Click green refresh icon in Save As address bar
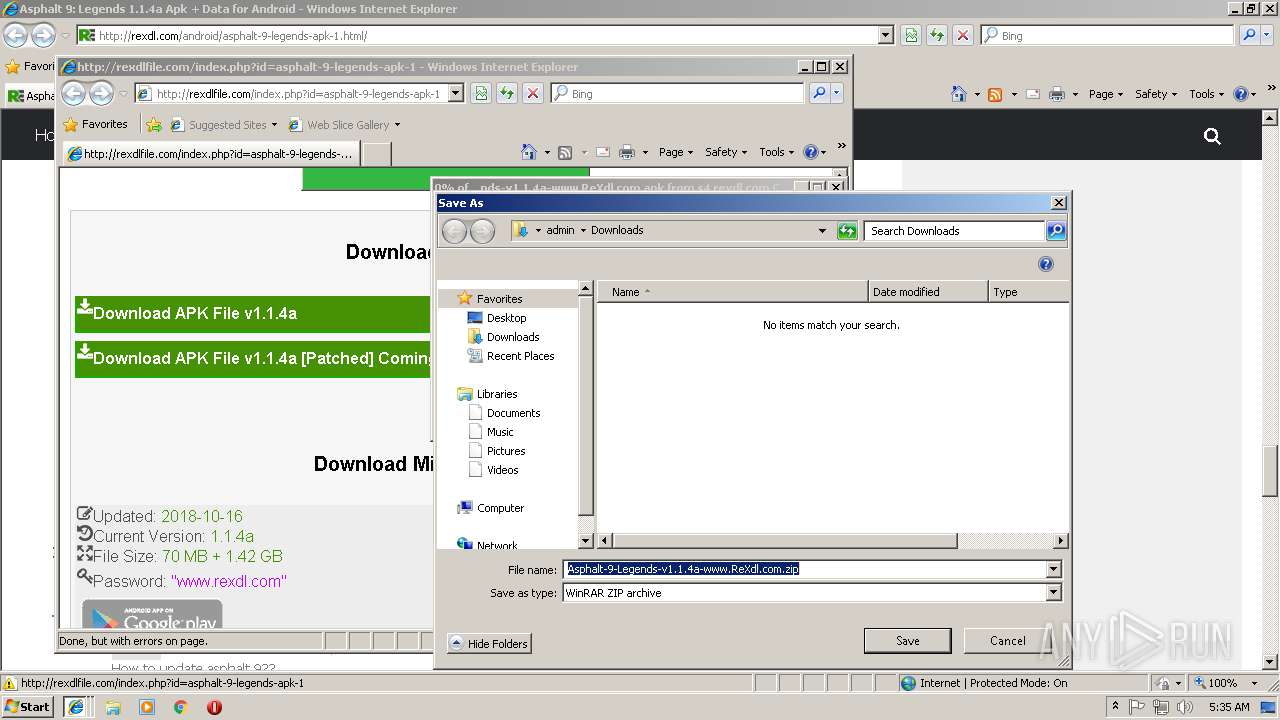 pos(847,231)
